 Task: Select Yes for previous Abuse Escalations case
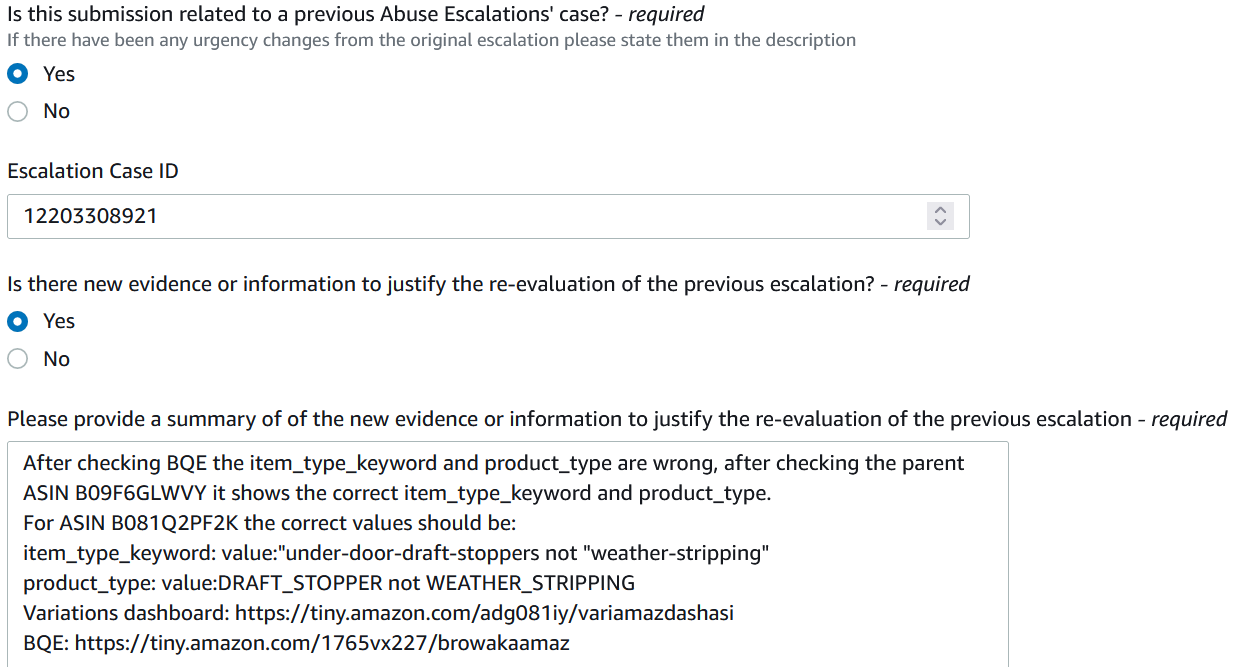17,74
